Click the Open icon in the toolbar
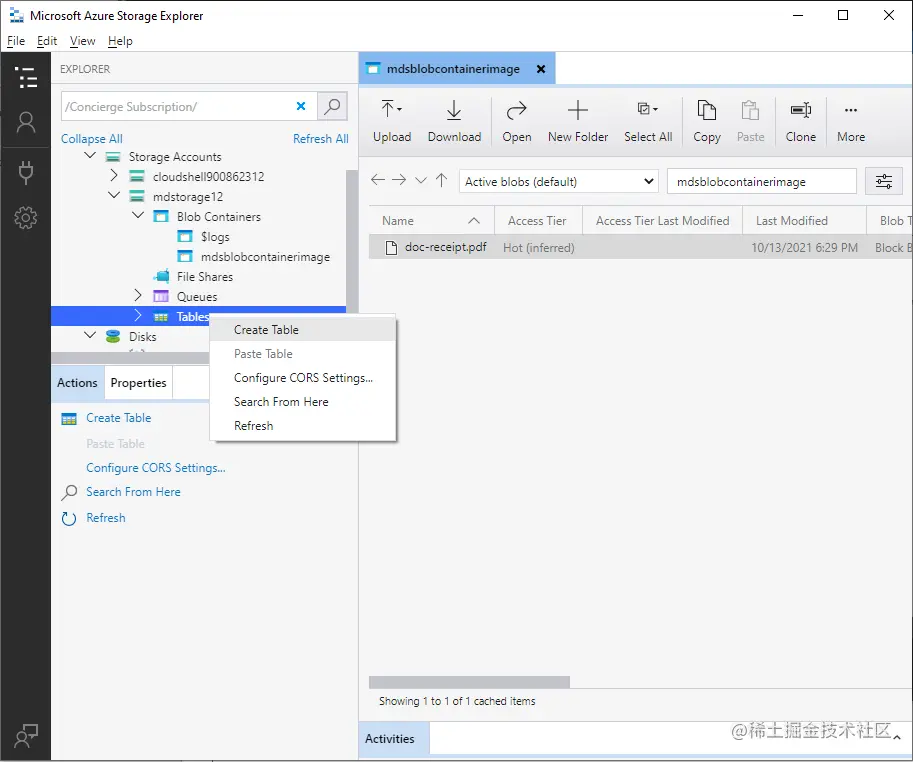The height and width of the screenshot is (762, 913). click(x=517, y=120)
